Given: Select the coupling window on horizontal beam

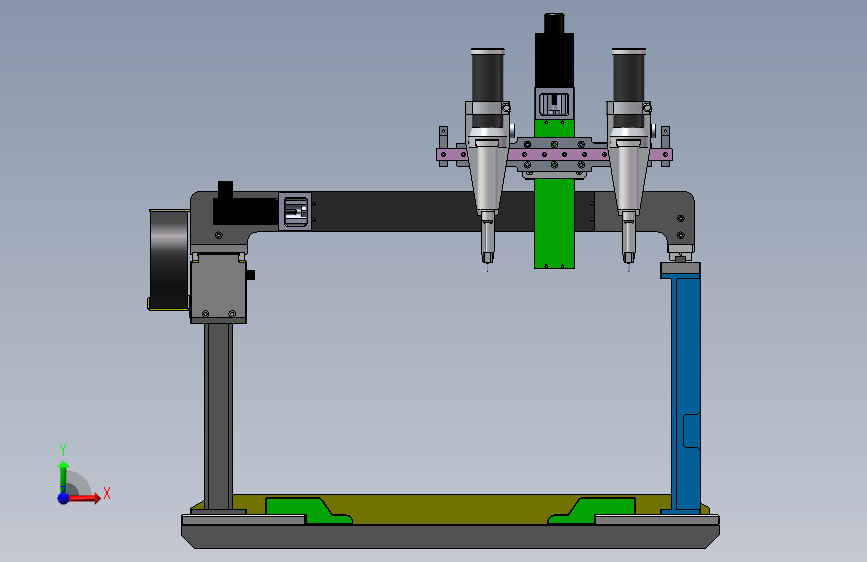Looking at the screenshot, I should pos(295,212).
